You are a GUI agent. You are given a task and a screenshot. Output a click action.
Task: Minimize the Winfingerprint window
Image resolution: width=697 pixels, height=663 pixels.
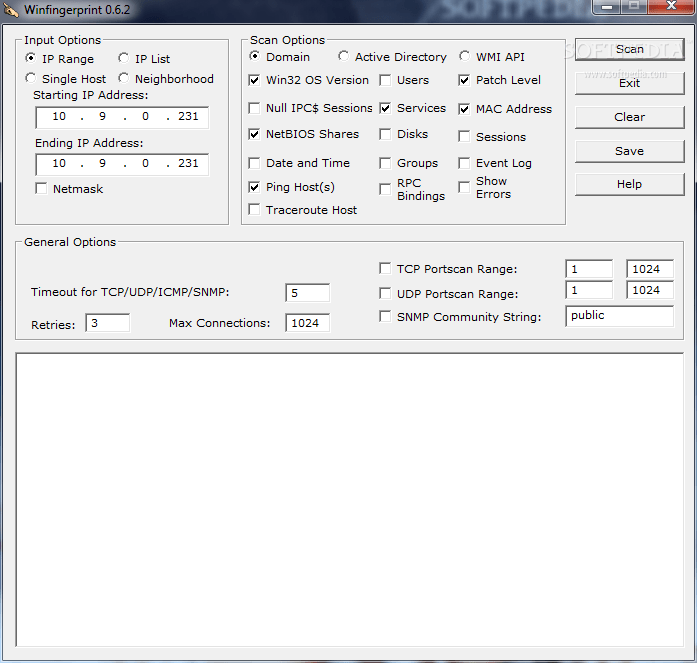tap(607, 7)
